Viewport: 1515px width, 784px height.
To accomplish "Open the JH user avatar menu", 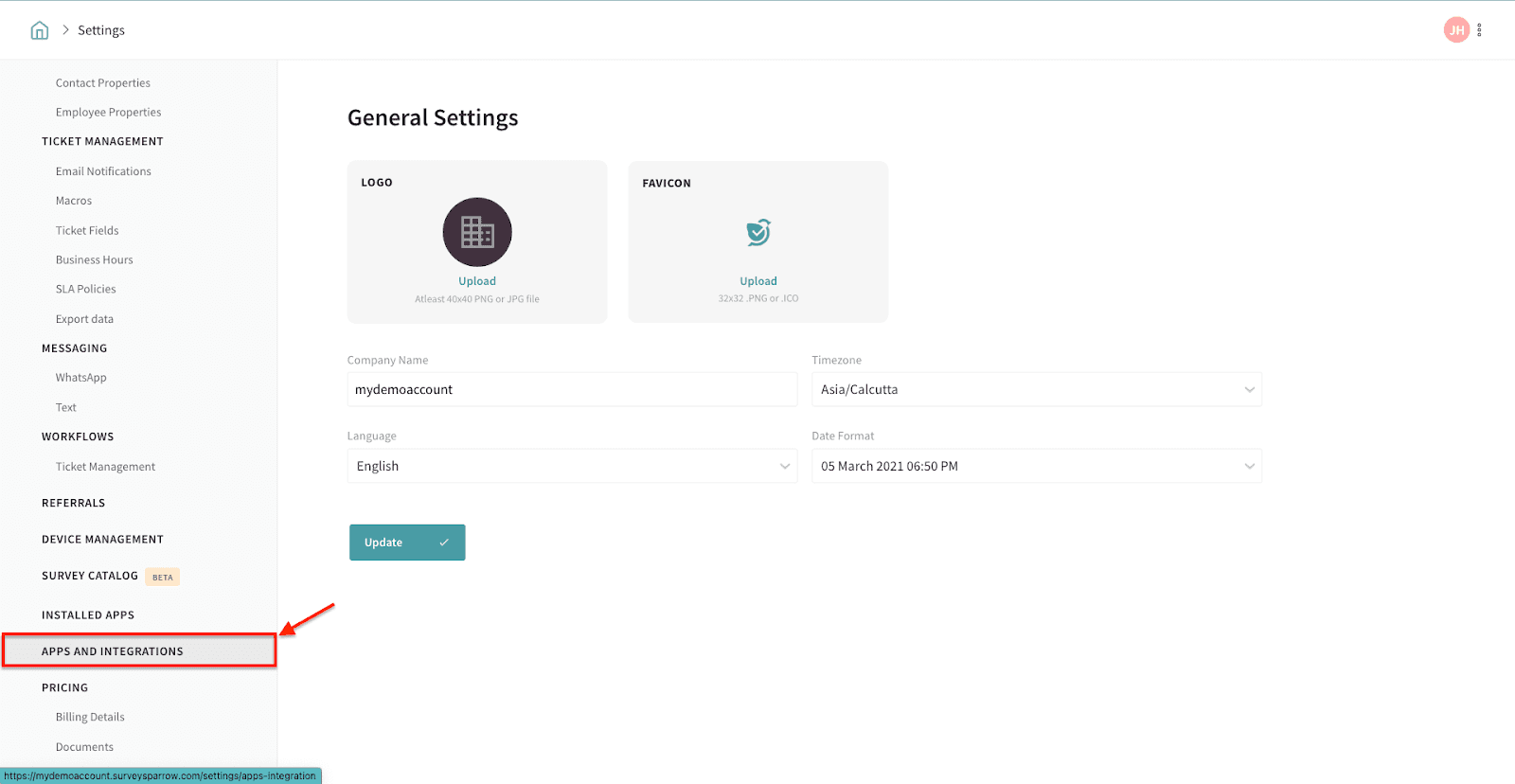I will click(1456, 30).
